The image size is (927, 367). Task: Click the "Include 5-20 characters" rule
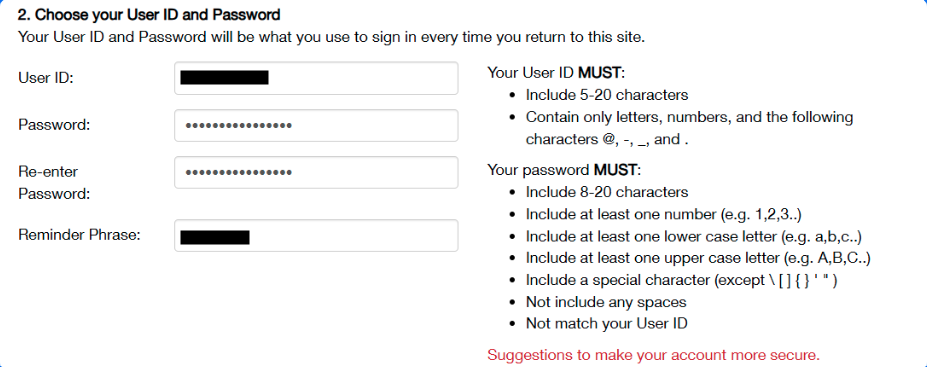[607, 95]
